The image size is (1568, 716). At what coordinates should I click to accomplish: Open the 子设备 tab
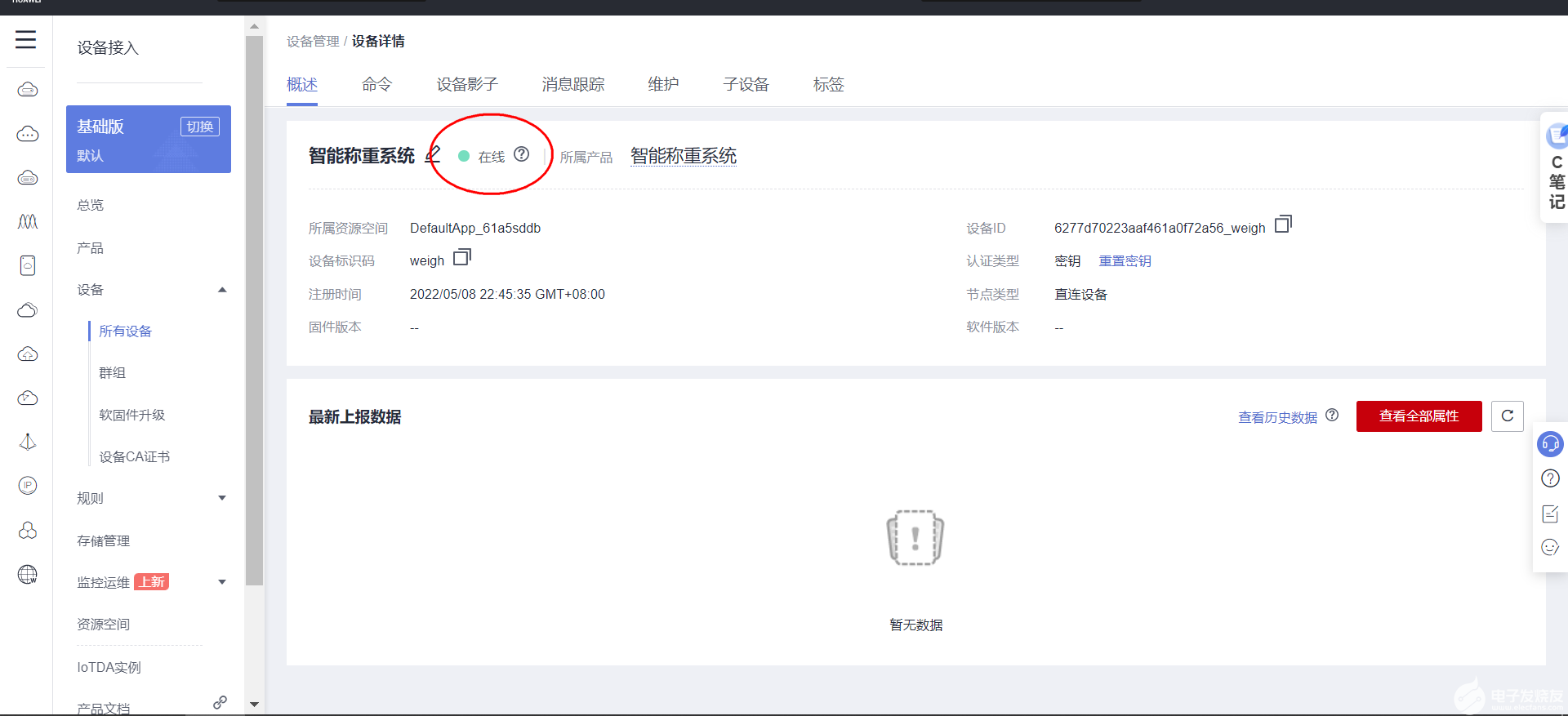coord(746,84)
